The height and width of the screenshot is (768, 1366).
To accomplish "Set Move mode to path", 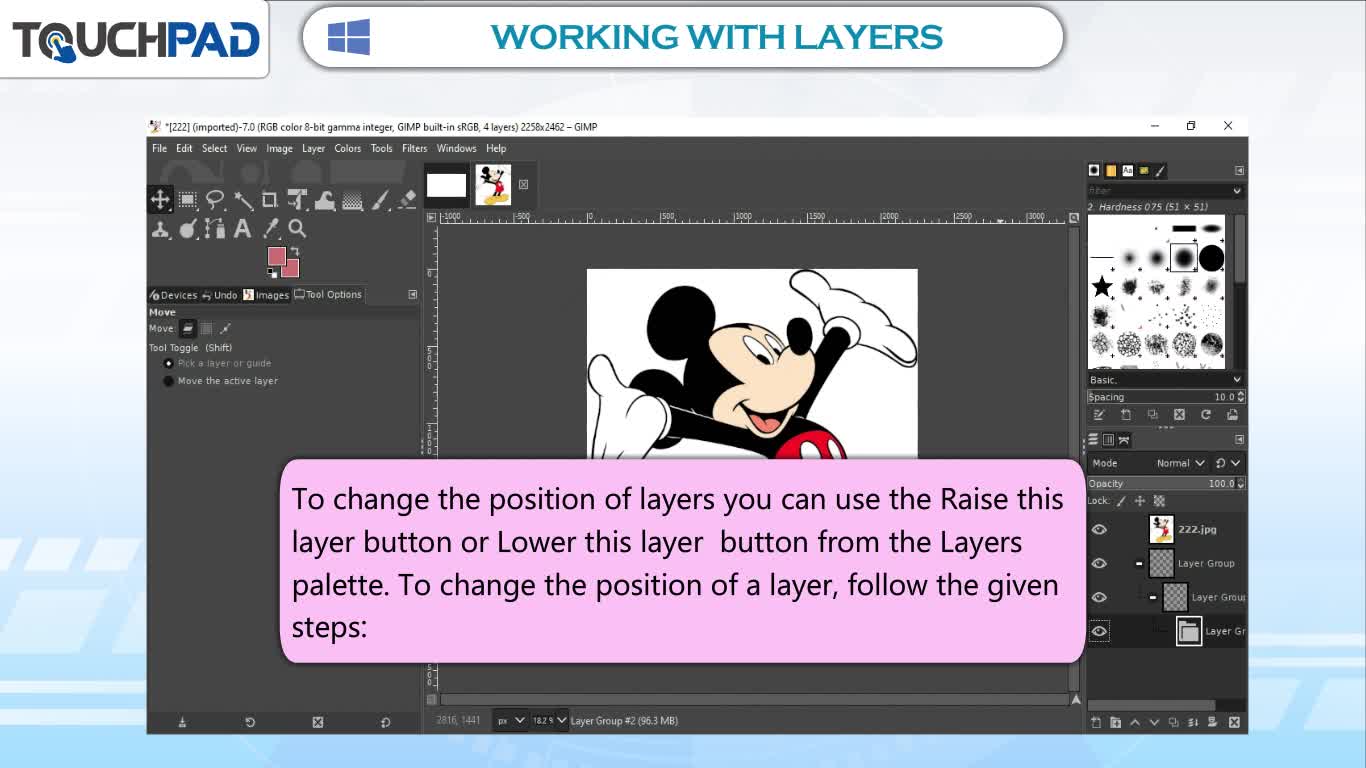I will pyautogui.click(x=225, y=328).
